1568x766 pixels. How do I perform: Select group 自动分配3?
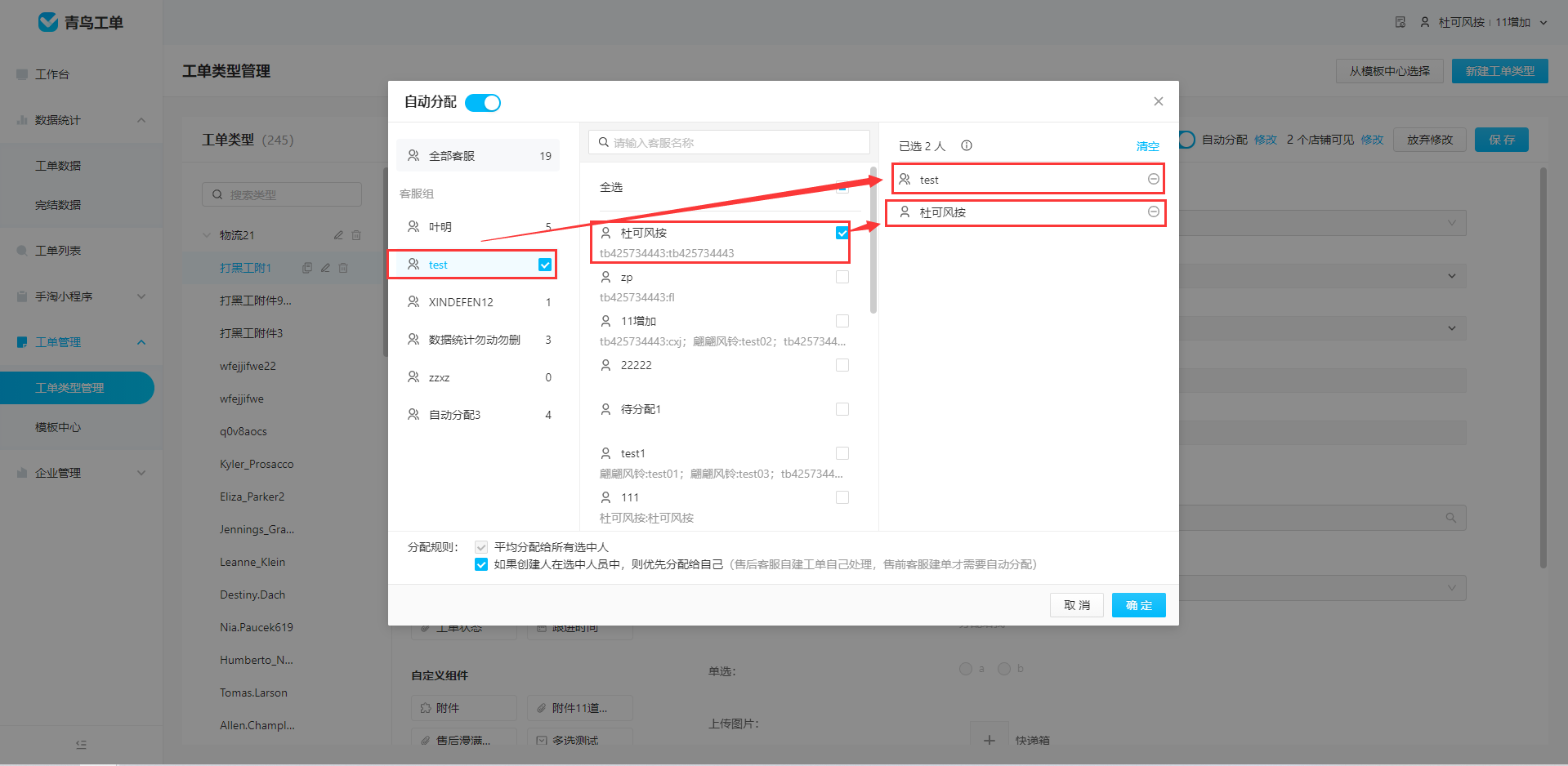pos(478,415)
